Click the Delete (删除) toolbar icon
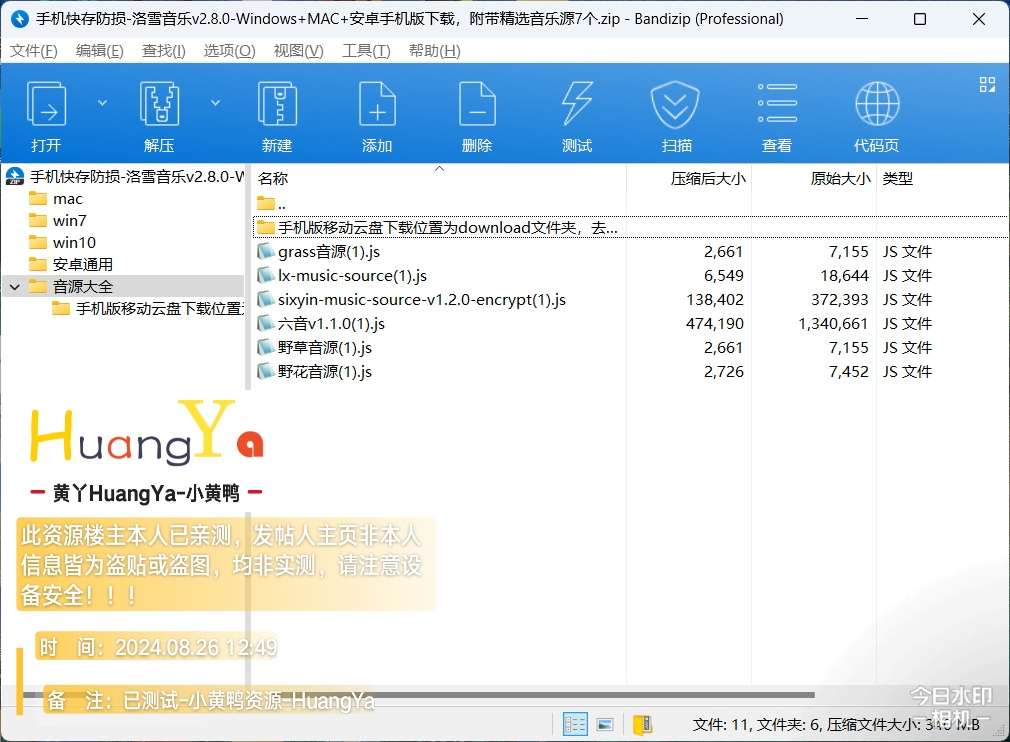The height and width of the screenshot is (742, 1010). pyautogui.click(x=477, y=104)
